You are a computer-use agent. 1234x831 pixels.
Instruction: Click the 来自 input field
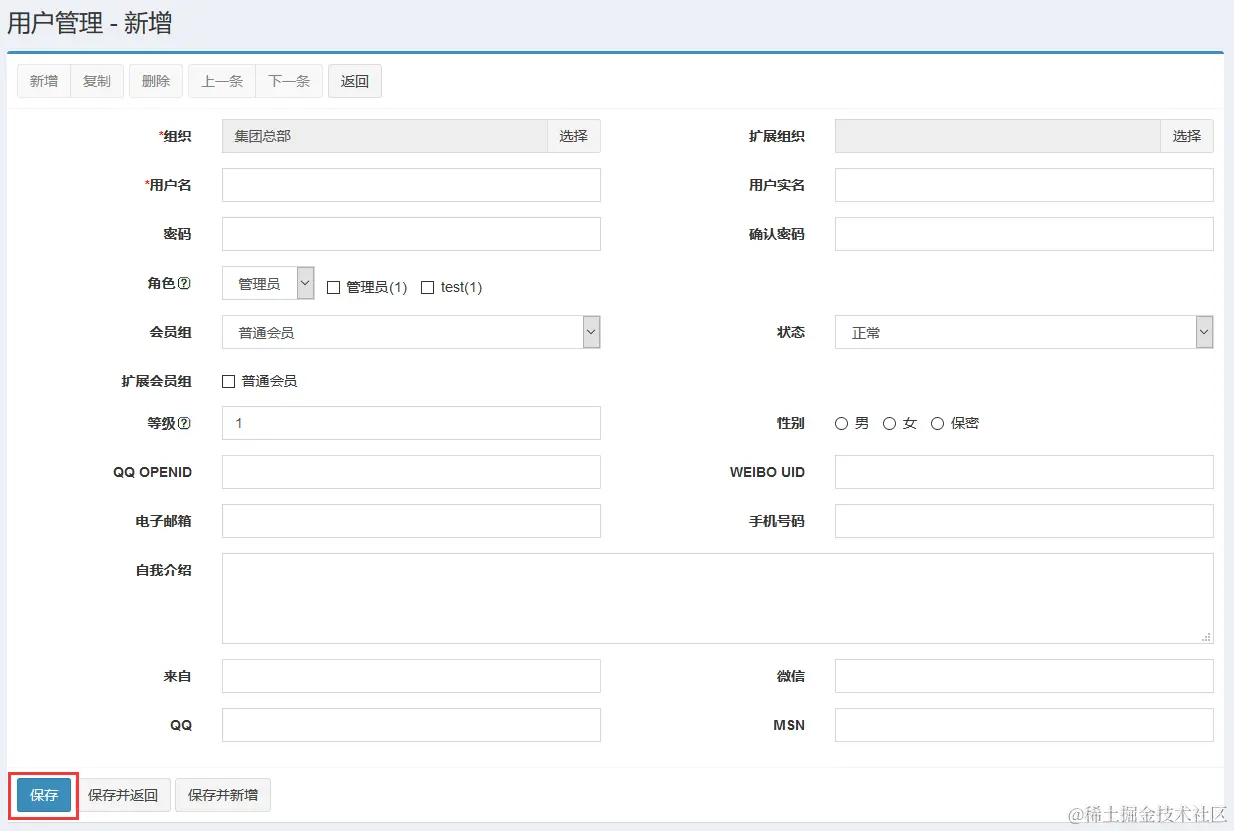click(x=411, y=676)
